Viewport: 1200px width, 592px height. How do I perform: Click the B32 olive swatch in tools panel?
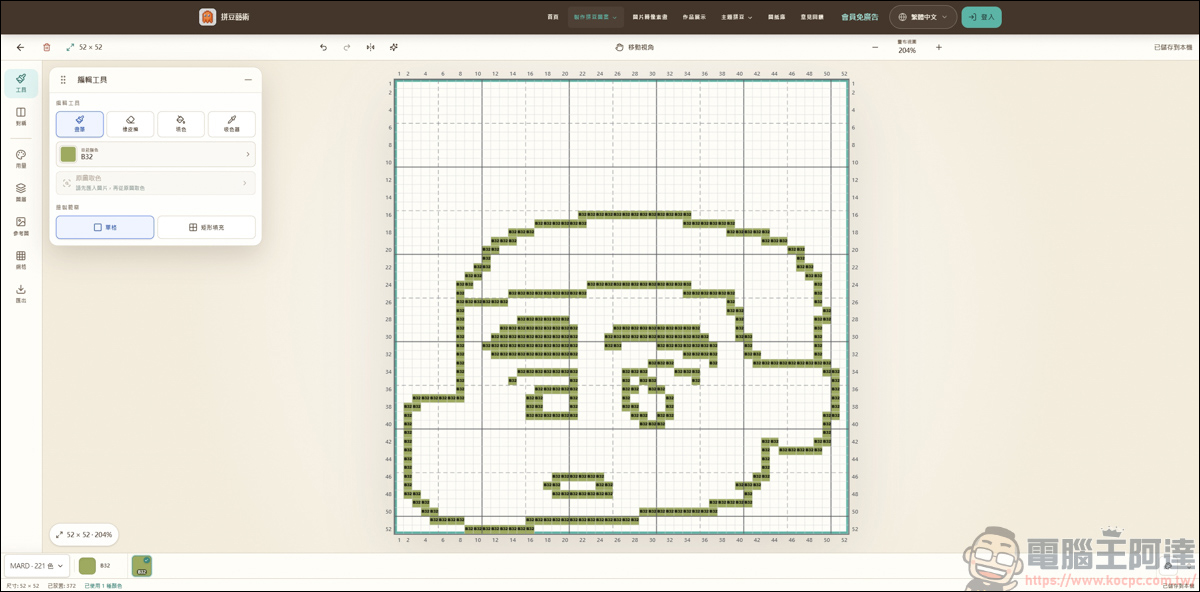pos(68,154)
